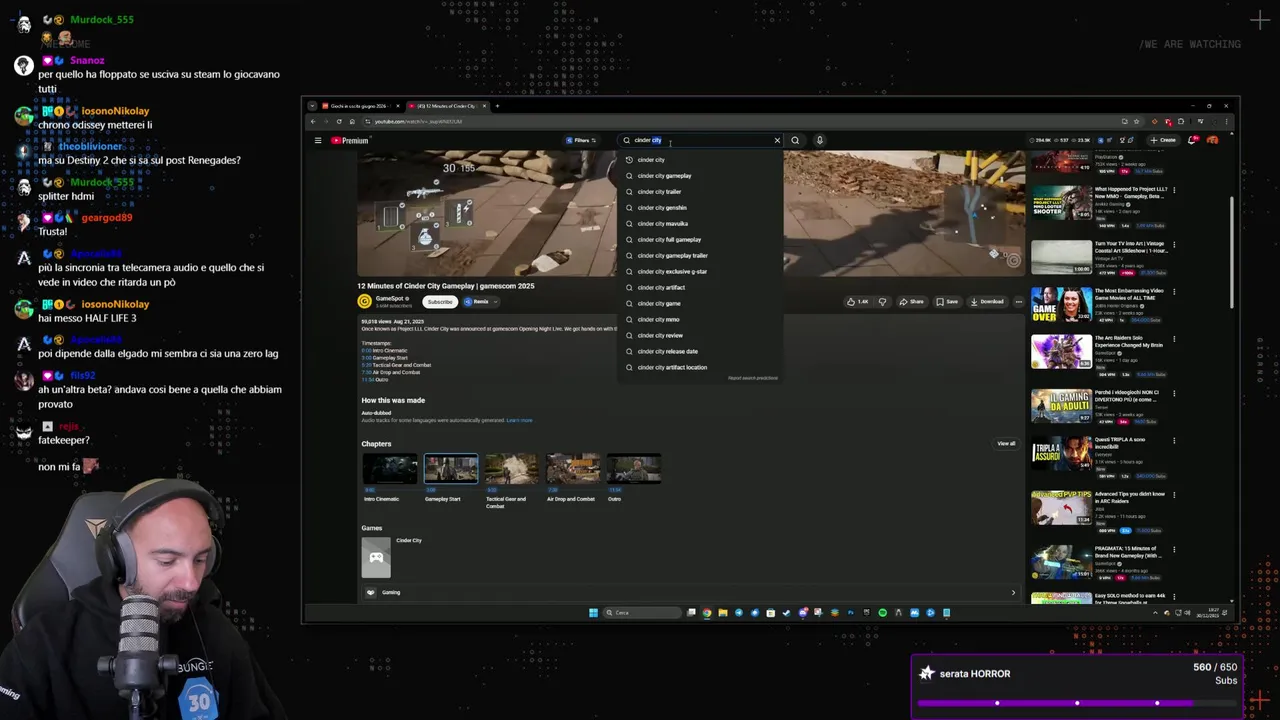Image resolution: width=1280 pixels, height=720 pixels.
Task: Open the GameSpot channel avatar
Action: coord(365,301)
